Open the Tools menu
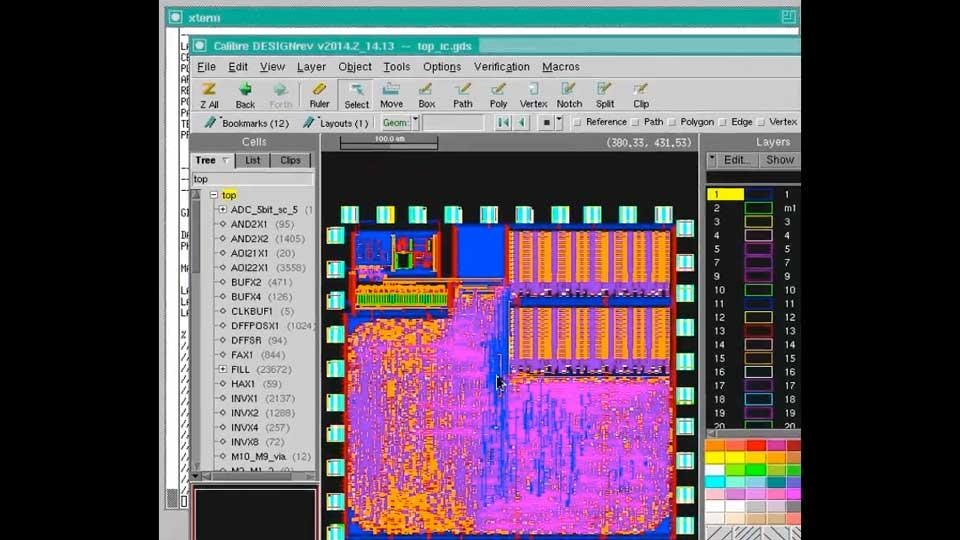The width and height of the screenshot is (960, 540). (397, 67)
